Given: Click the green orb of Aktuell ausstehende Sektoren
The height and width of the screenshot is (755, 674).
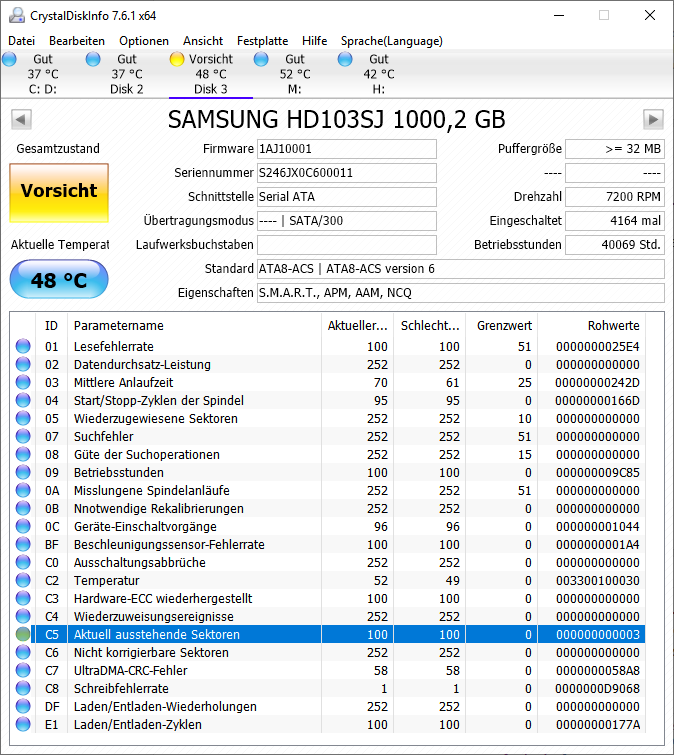Looking at the screenshot, I should tap(23, 634).
